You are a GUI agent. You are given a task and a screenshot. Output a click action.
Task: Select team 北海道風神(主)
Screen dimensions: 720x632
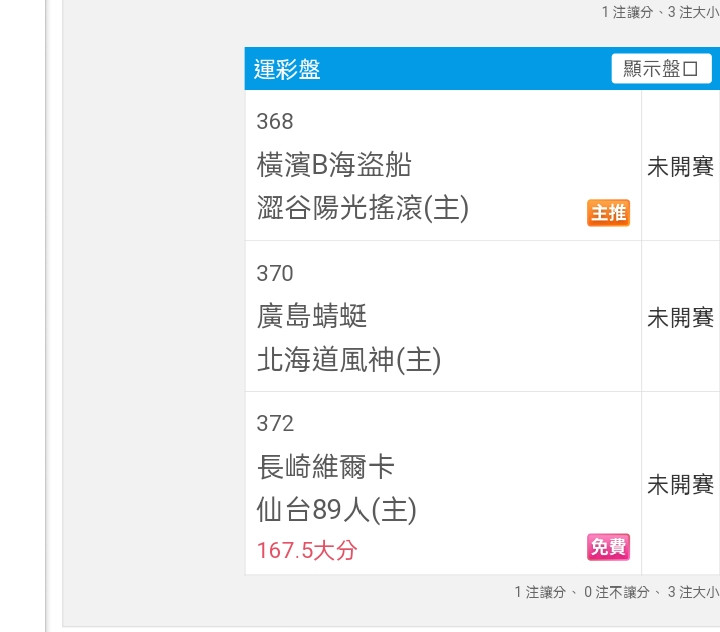click(x=349, y=359)
